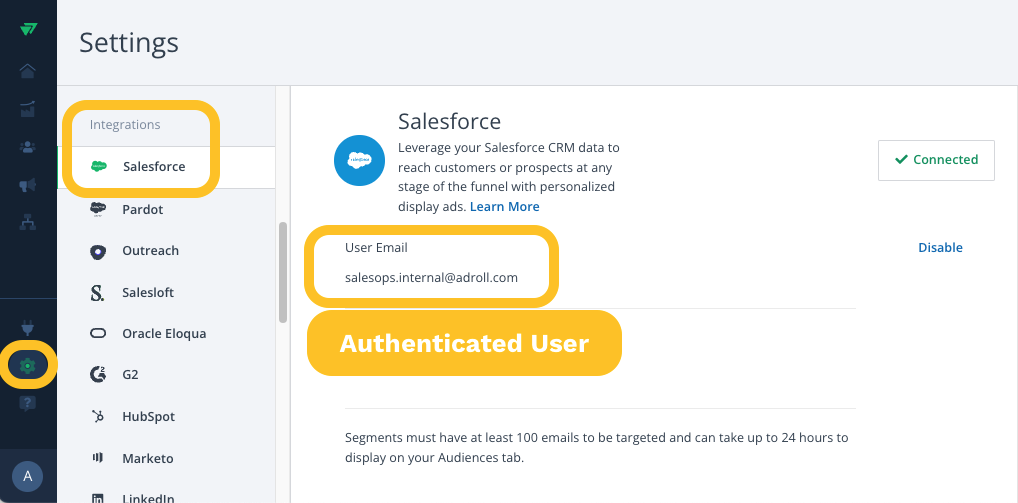Click the large blue Salesforce logo
The image size is (1018, 503).
point(360,160)
